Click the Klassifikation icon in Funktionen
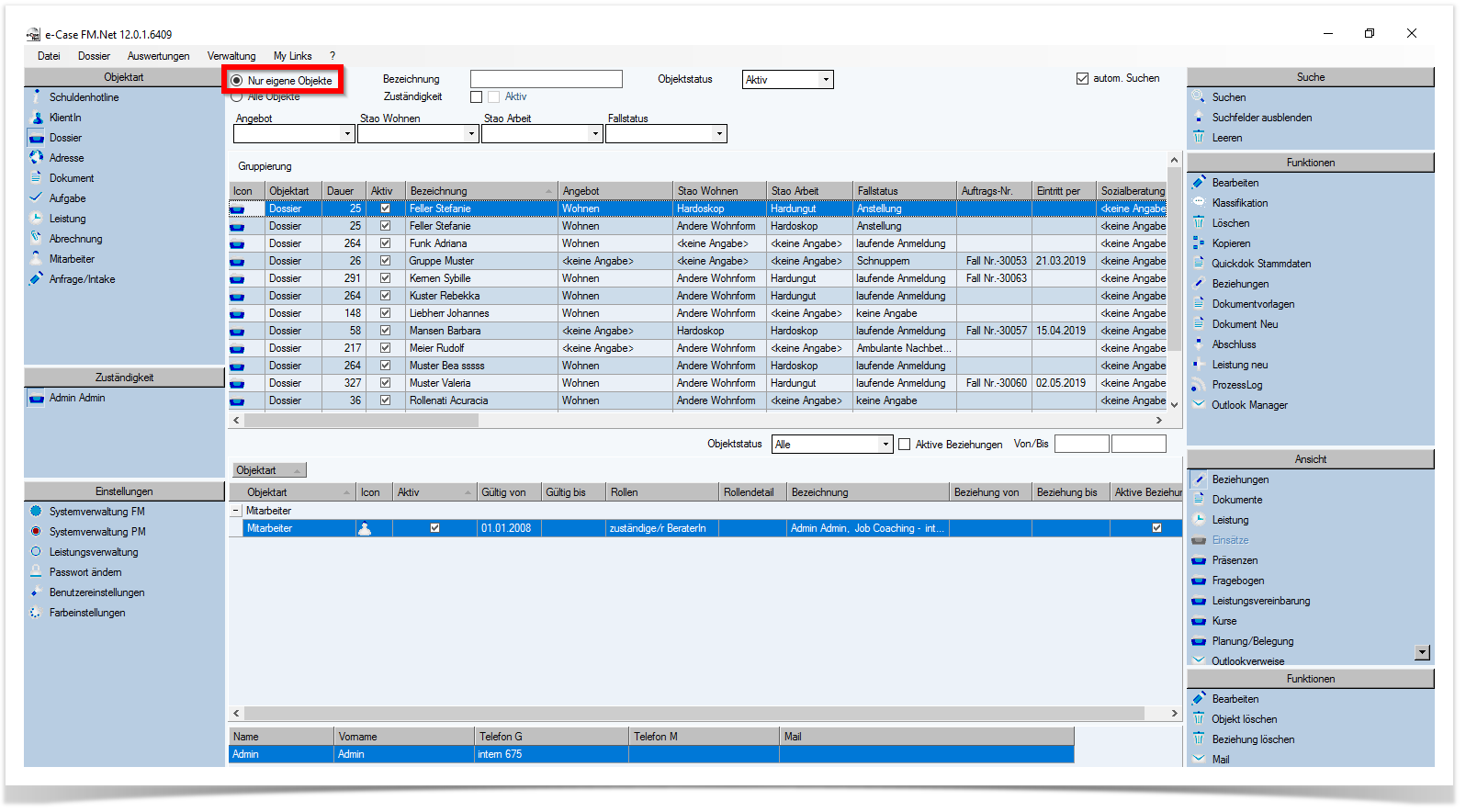The image size is (1466, 812). [x=1199, y=202]
